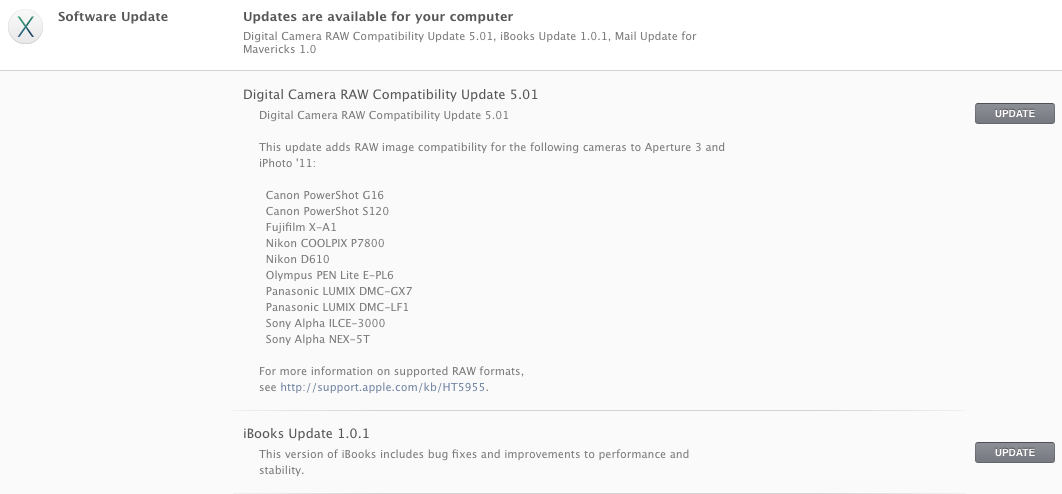The height and width of the screenshot is (494, 1062).
Task: Click the OS X Software Update icon
Action: [x=25, y=27]
